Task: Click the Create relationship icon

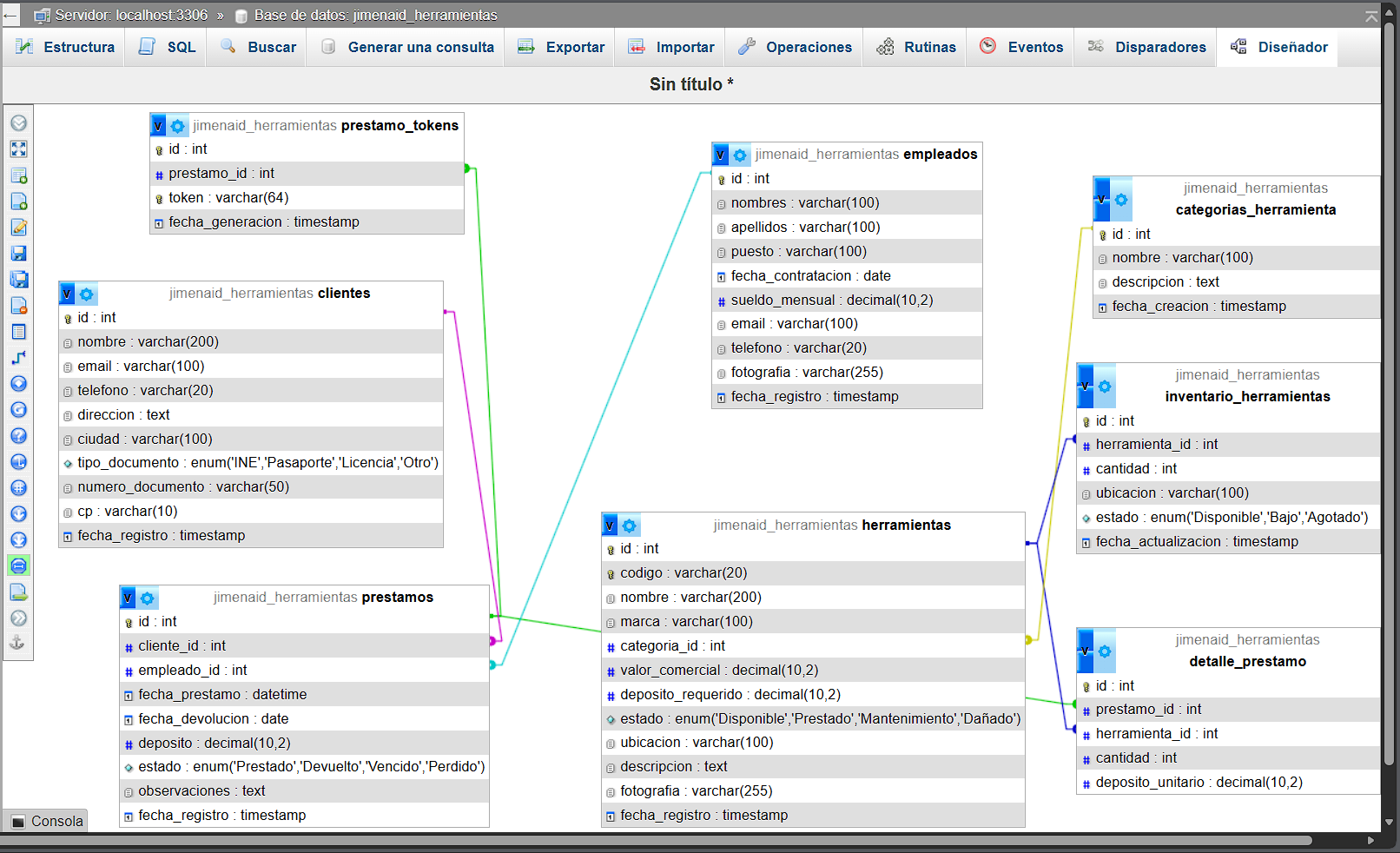Action: (18, 358)
